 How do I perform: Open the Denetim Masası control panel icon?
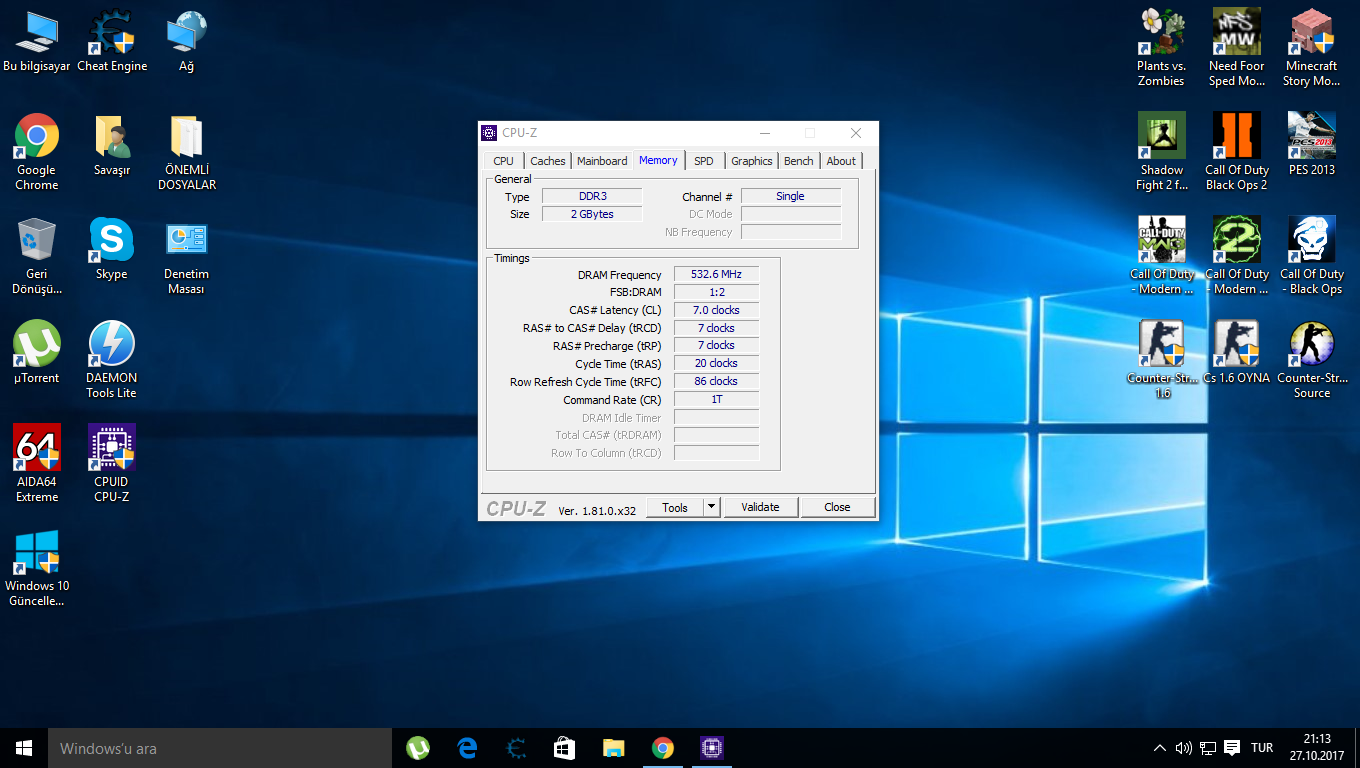(187, 256)
